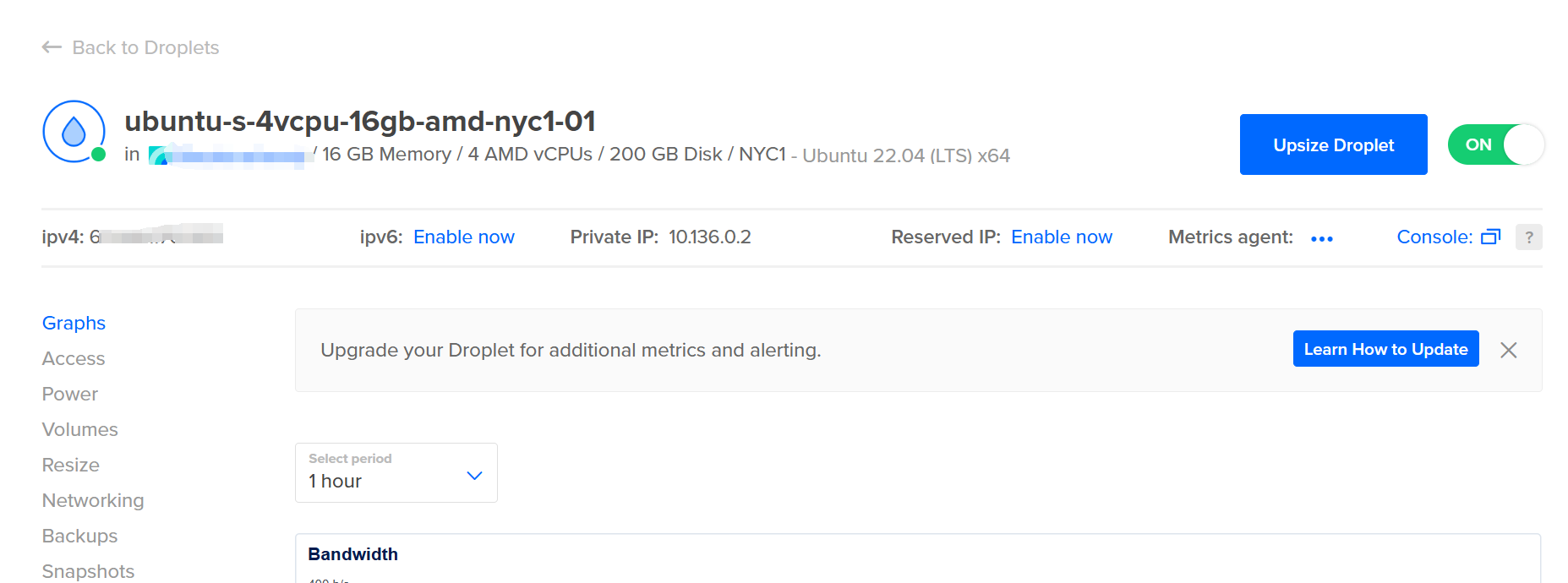
Task: Click the metrics agent three dots
Action: 1321,238
